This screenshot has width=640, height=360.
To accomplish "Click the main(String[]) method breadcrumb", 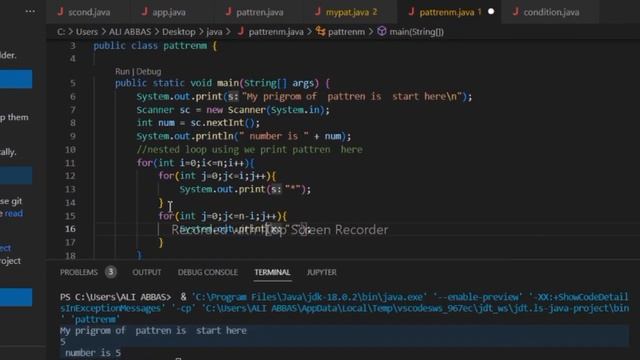I will coord(416,32).
